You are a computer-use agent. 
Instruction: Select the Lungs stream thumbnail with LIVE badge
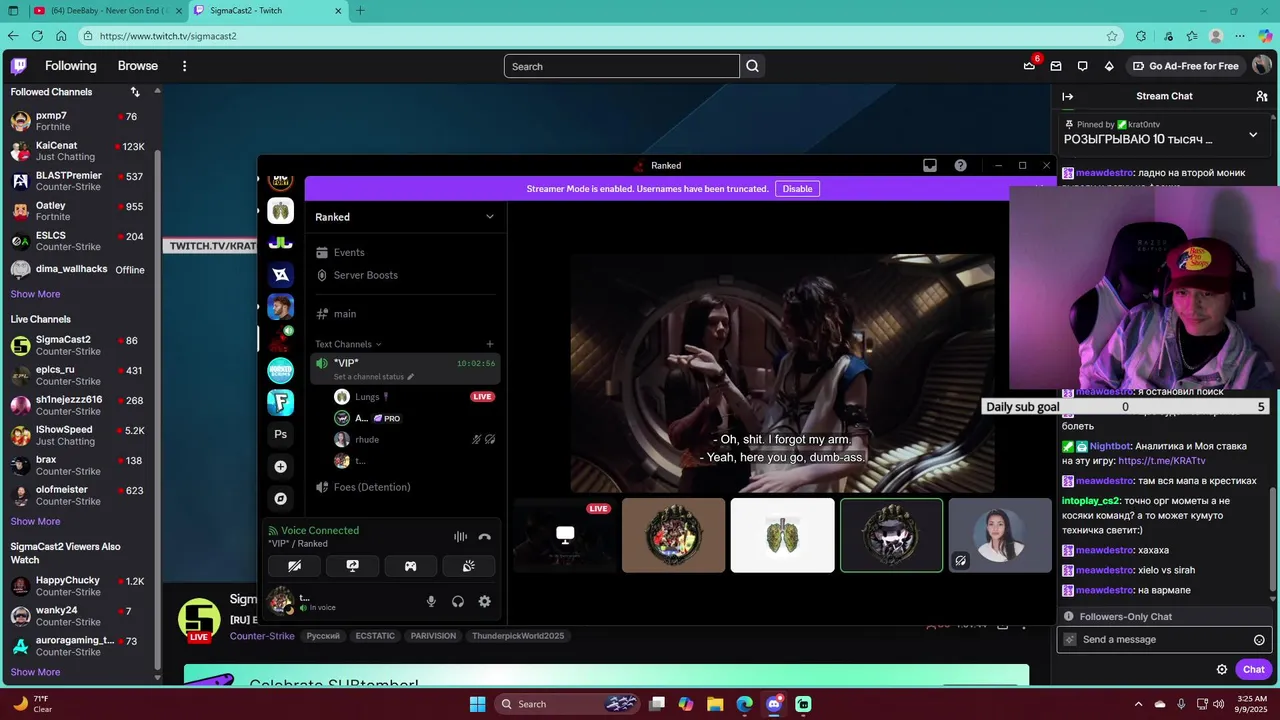coord(565,536)
